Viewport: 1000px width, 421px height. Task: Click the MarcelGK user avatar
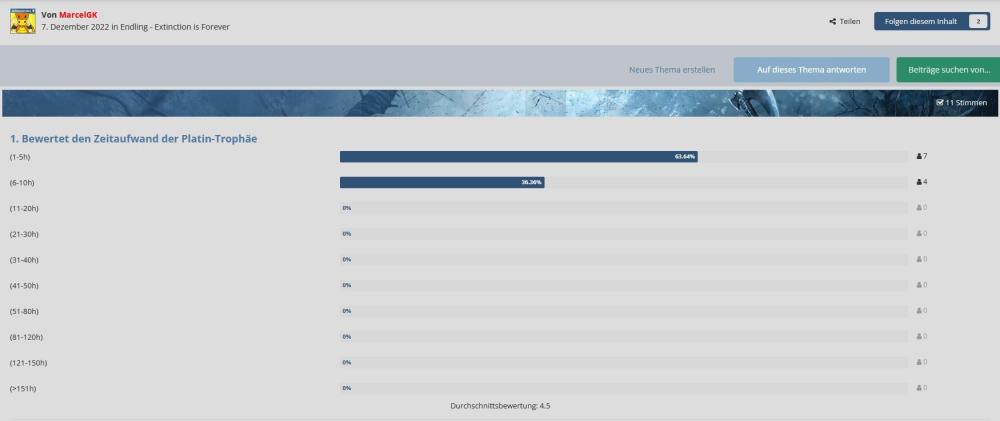click(23, 20)
